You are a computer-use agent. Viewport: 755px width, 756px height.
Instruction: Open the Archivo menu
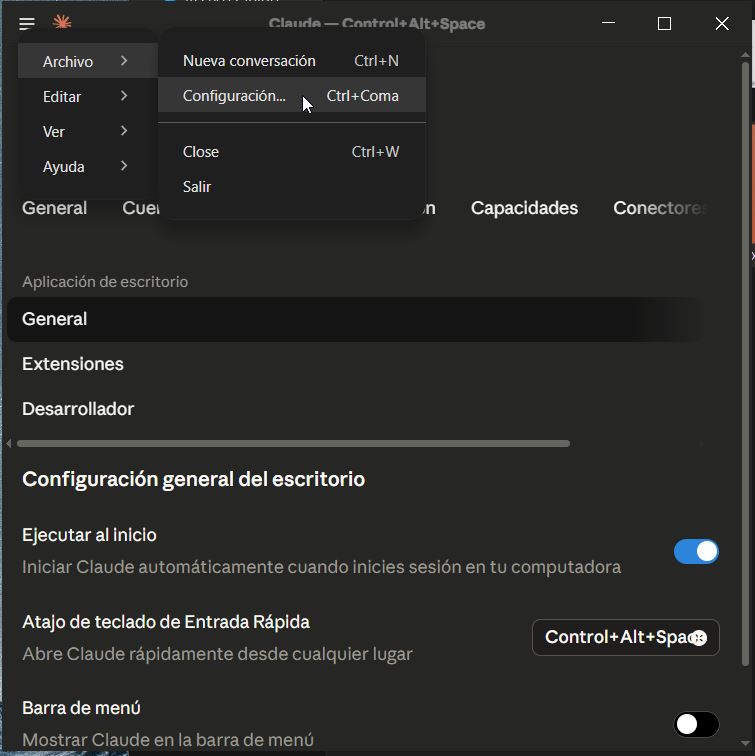87,61
